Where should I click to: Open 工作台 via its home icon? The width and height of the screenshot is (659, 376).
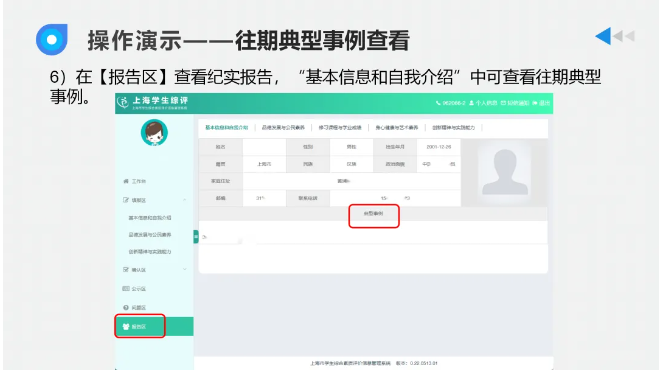126,181
